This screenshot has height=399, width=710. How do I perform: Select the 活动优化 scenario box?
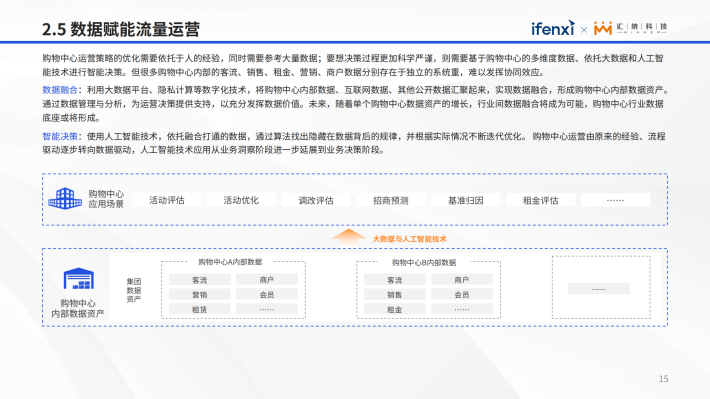coord(241,200)
